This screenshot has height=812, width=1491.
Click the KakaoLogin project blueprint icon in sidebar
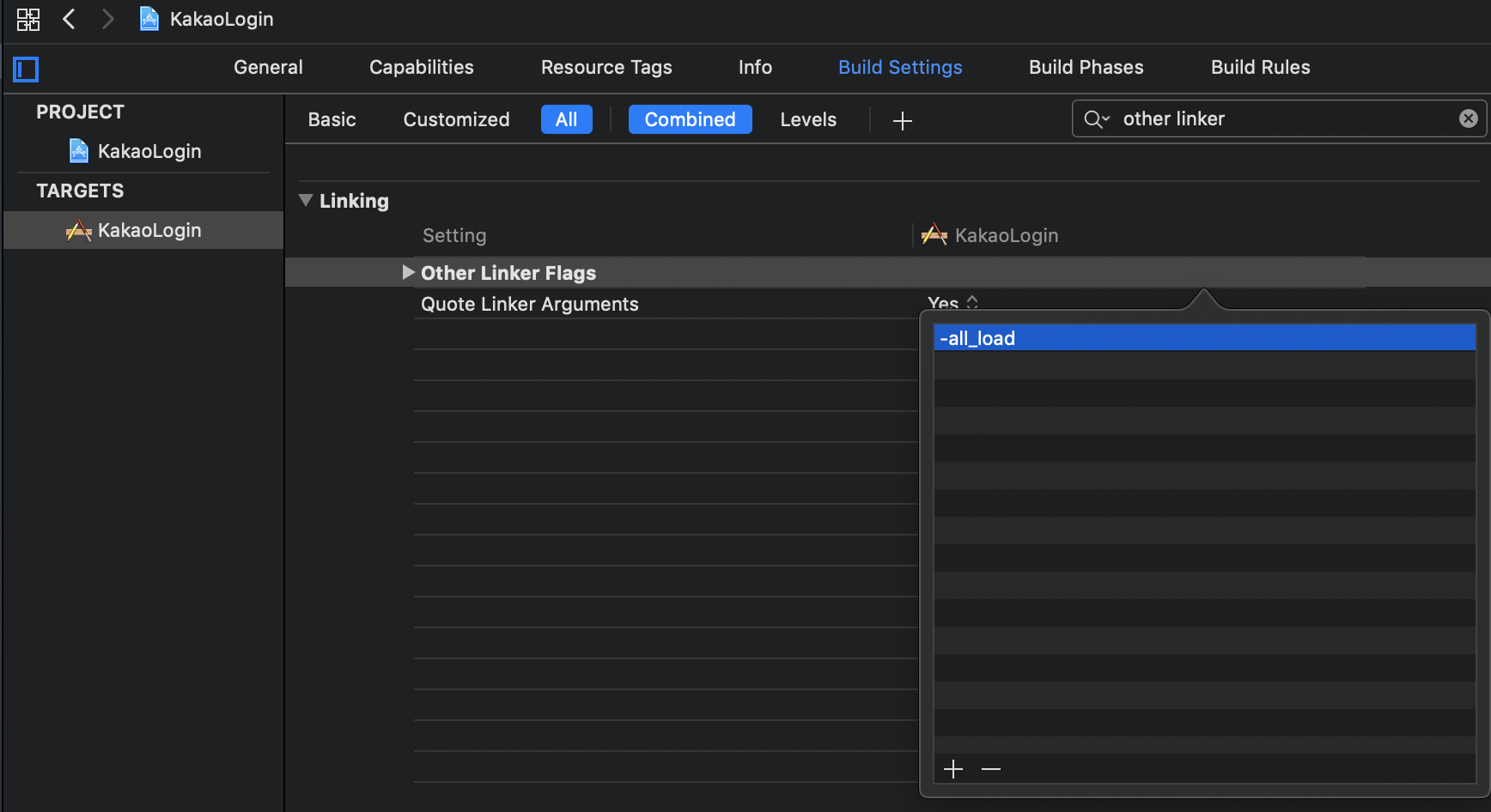point(79,151)
